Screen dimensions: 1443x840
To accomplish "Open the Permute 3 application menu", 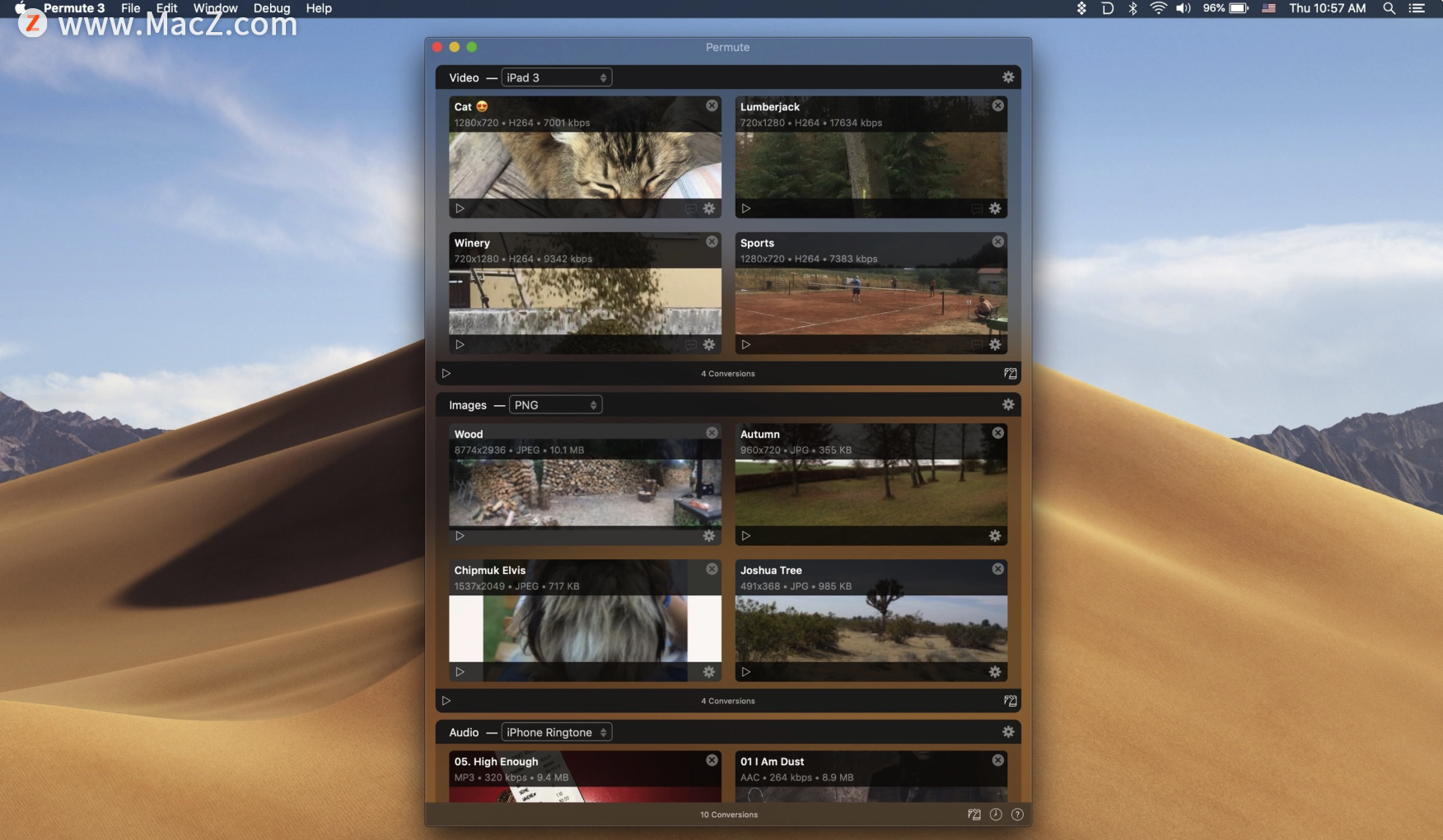I will 74,8.
